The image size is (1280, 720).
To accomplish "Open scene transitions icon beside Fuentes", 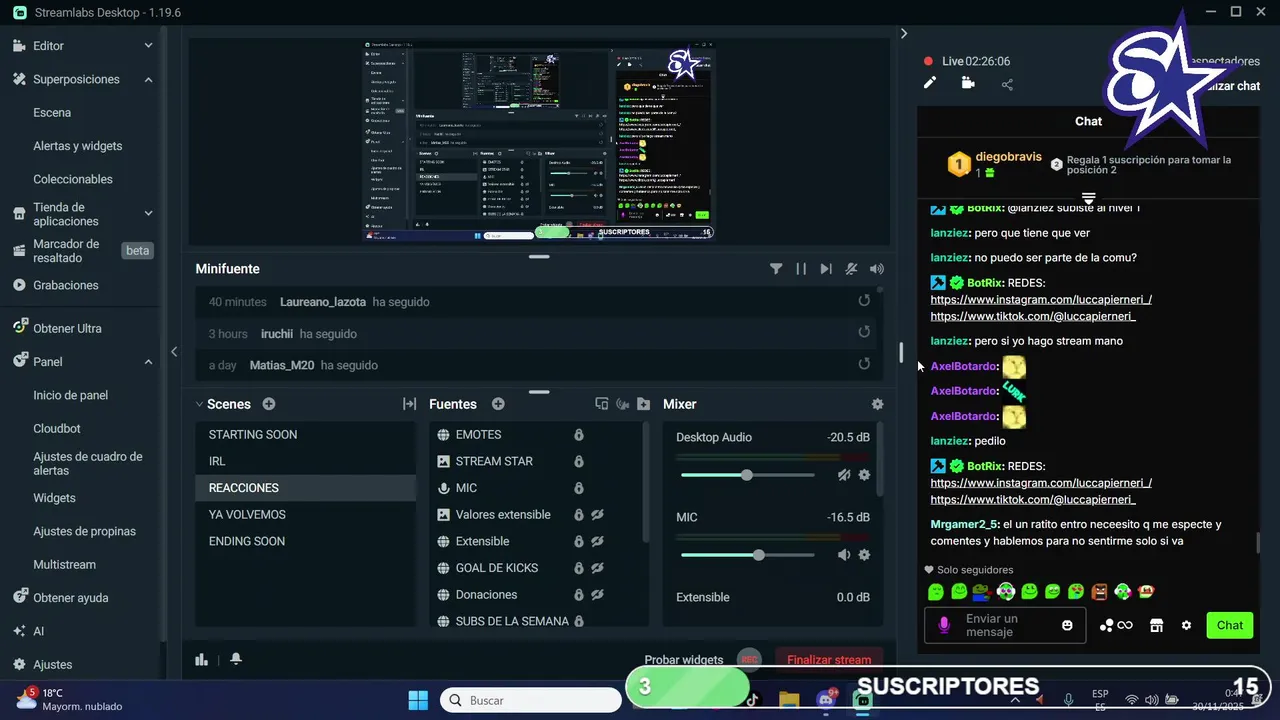I will click(409, 404).
